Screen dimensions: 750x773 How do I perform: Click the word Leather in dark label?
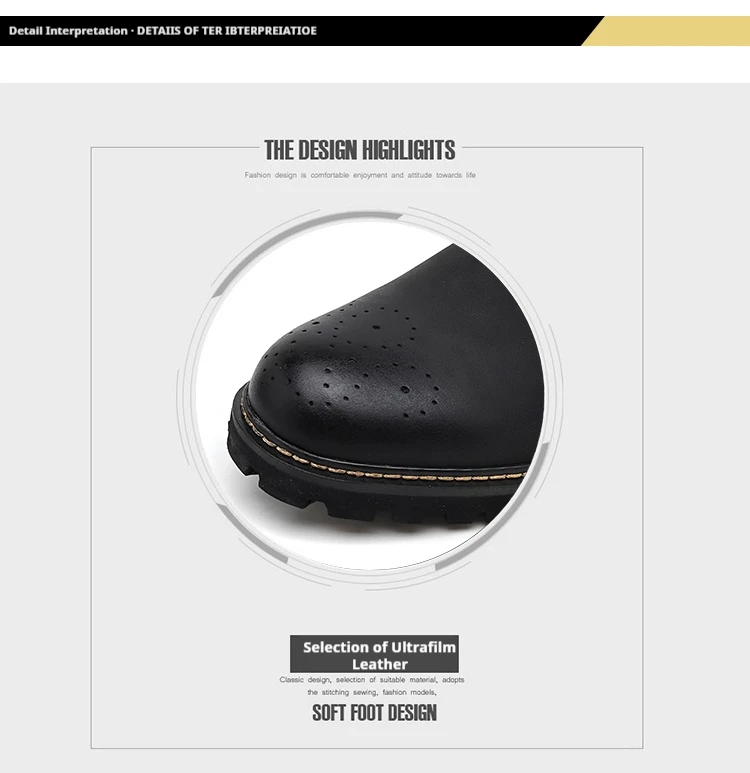coord(380,664)
